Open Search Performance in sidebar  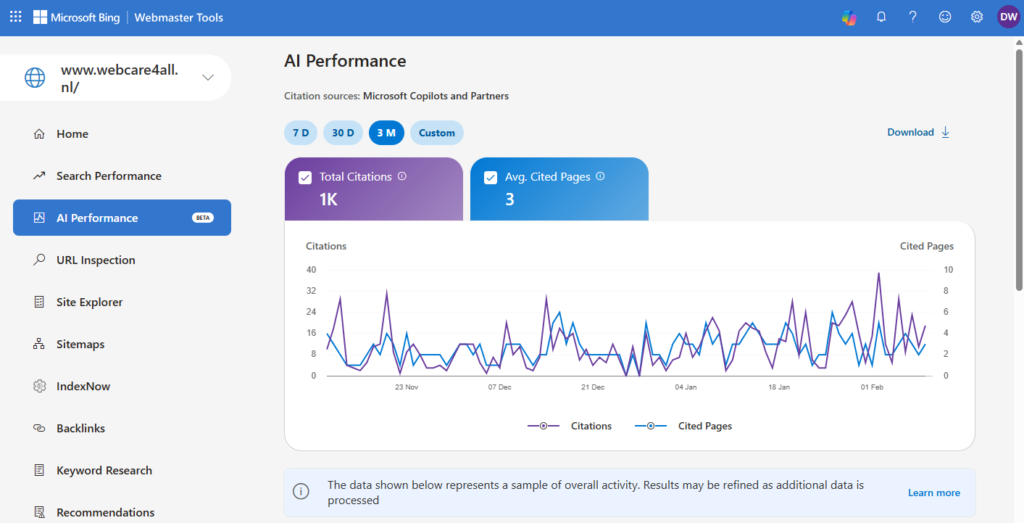tap(122, 176)
